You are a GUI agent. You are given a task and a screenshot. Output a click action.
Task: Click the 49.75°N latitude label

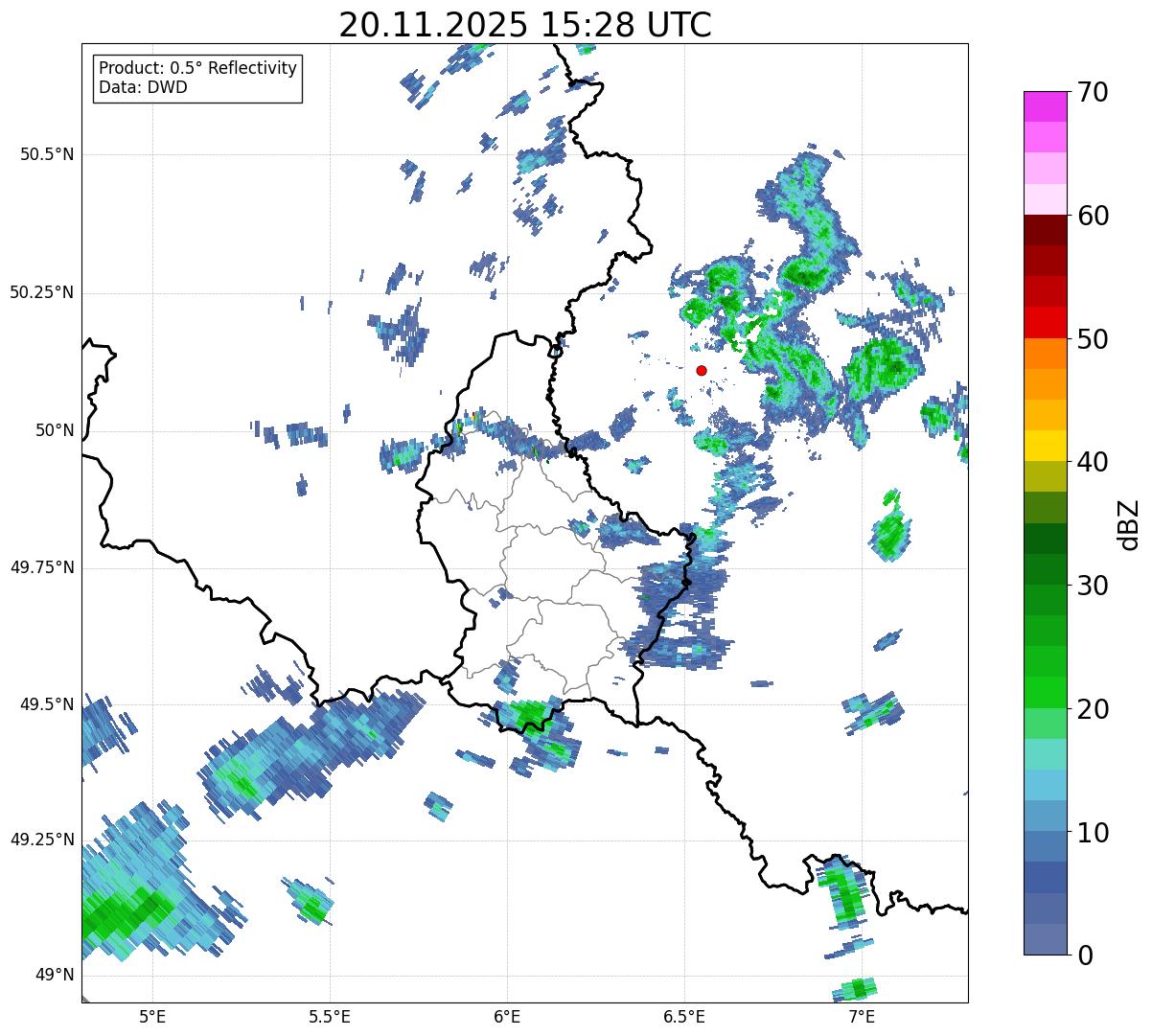point(41,567)
